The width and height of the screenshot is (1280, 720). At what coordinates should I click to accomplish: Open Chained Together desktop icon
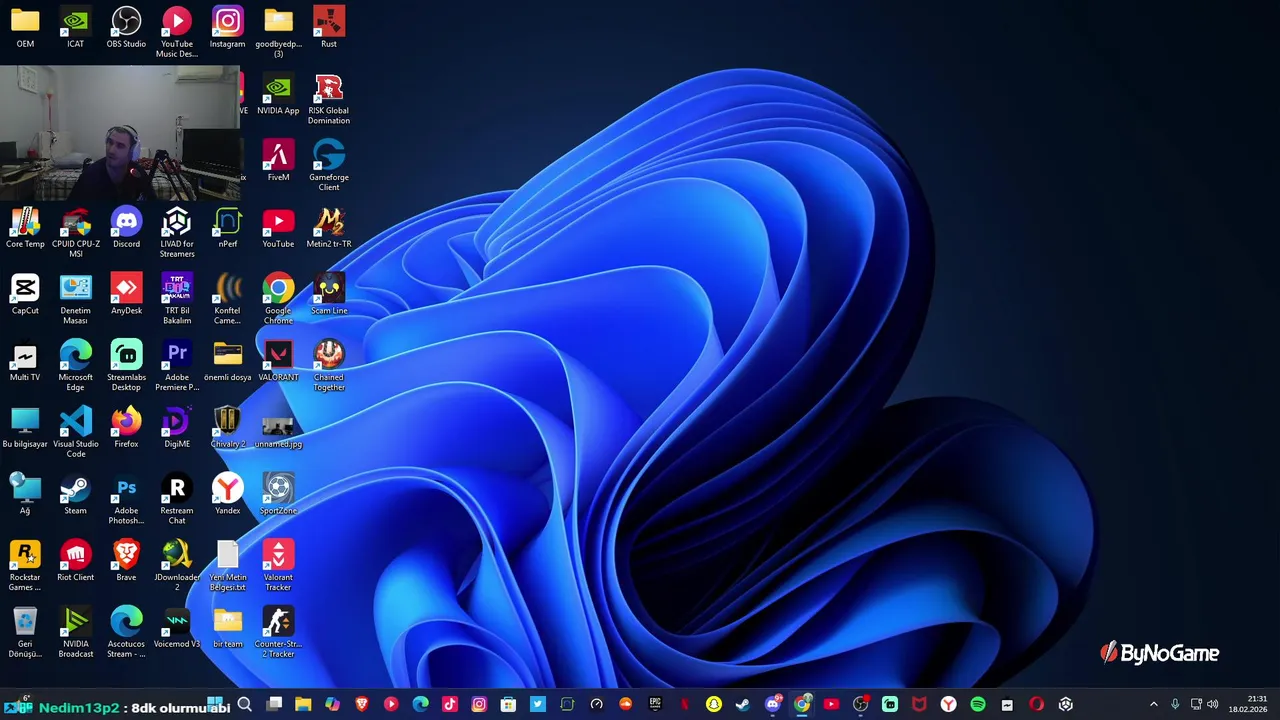point(329,366)
